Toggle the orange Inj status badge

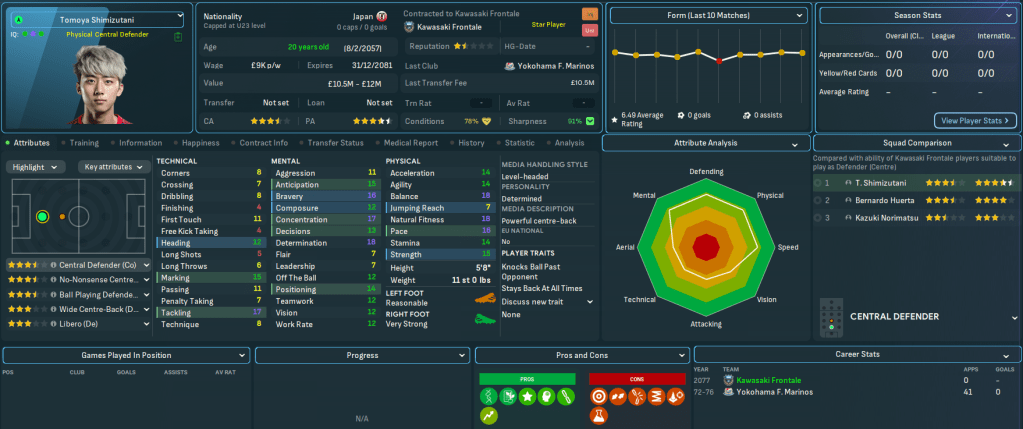589,15
